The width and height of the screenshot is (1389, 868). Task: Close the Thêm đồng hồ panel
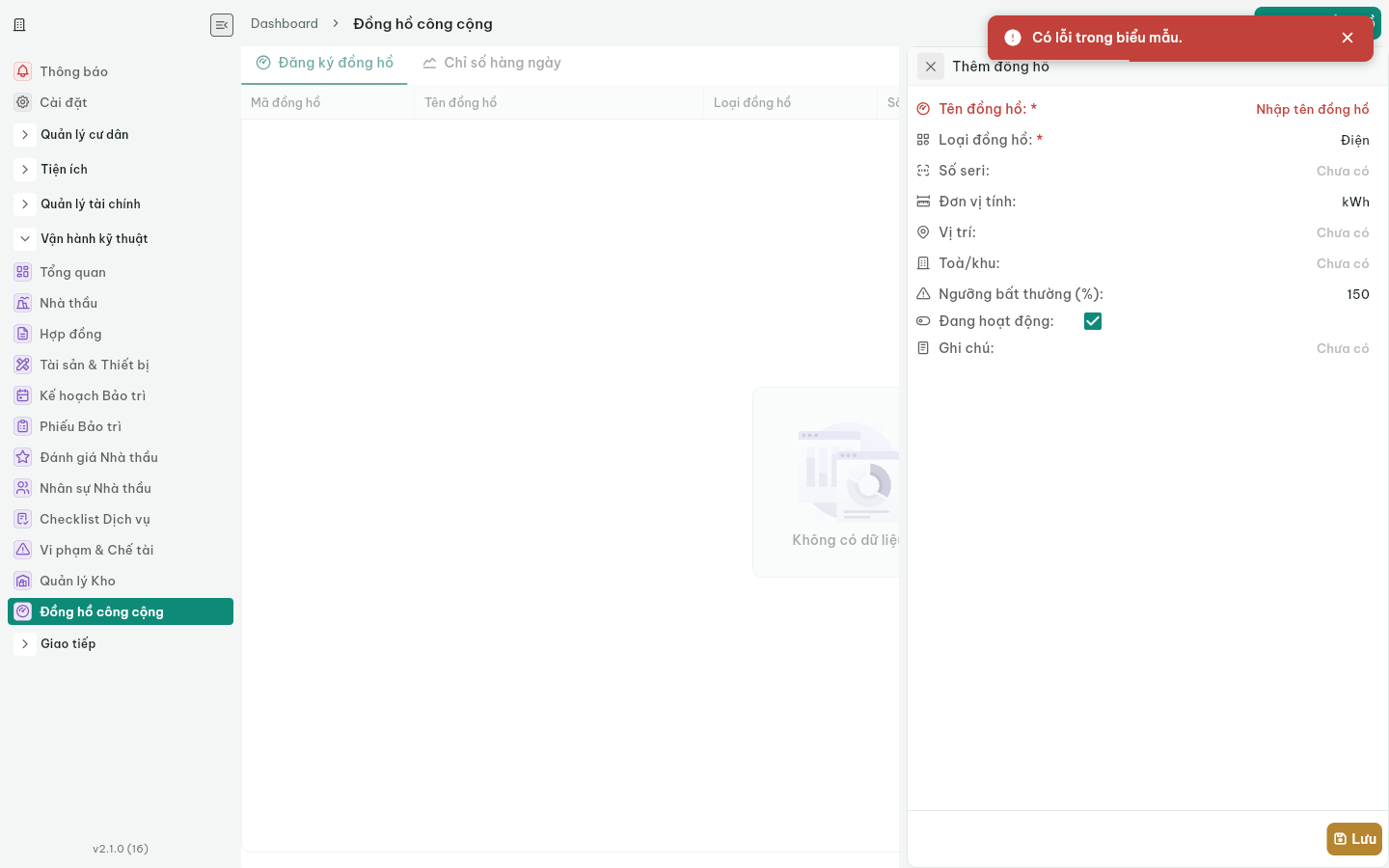[931, 67]
